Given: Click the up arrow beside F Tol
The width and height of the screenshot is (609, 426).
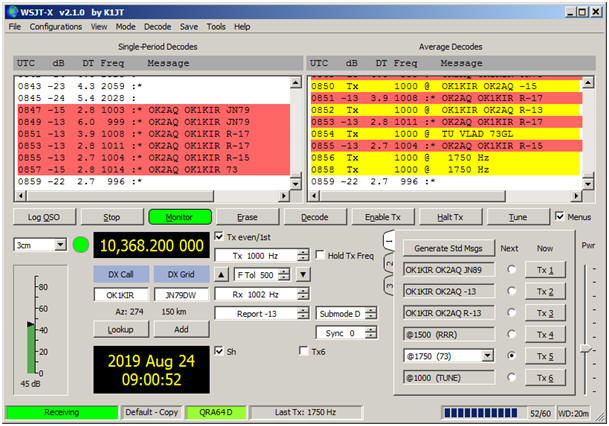Looking at the screenshot, I should tap(221, 275).
